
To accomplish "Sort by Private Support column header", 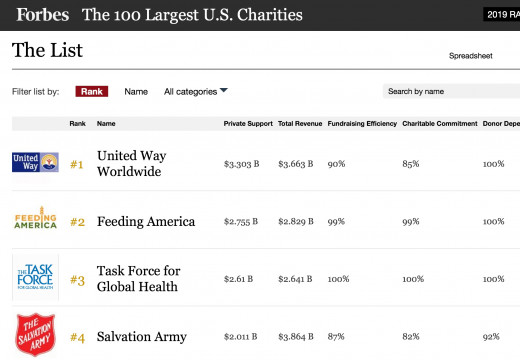I will tap(248, 124).
